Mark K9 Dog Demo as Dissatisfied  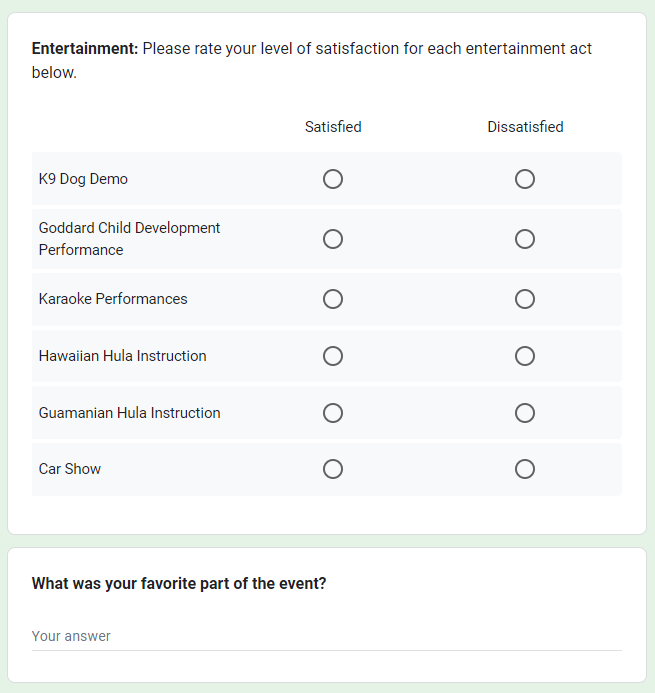click(x=525, y=179)
